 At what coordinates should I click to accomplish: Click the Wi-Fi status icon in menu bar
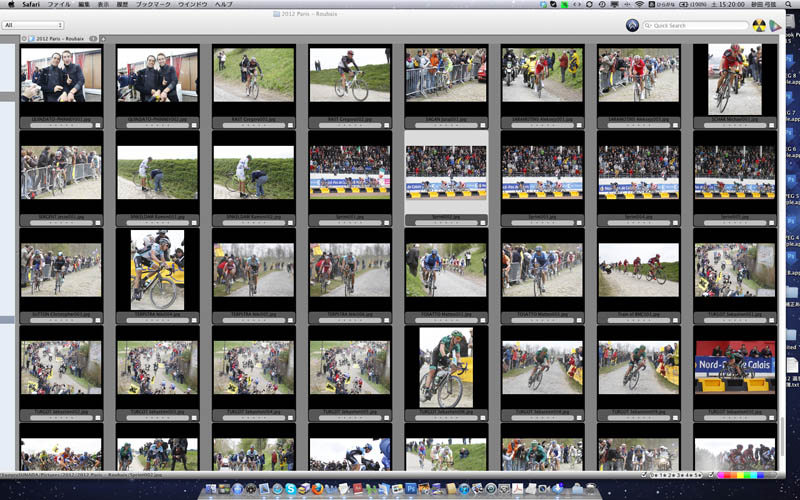639,4
